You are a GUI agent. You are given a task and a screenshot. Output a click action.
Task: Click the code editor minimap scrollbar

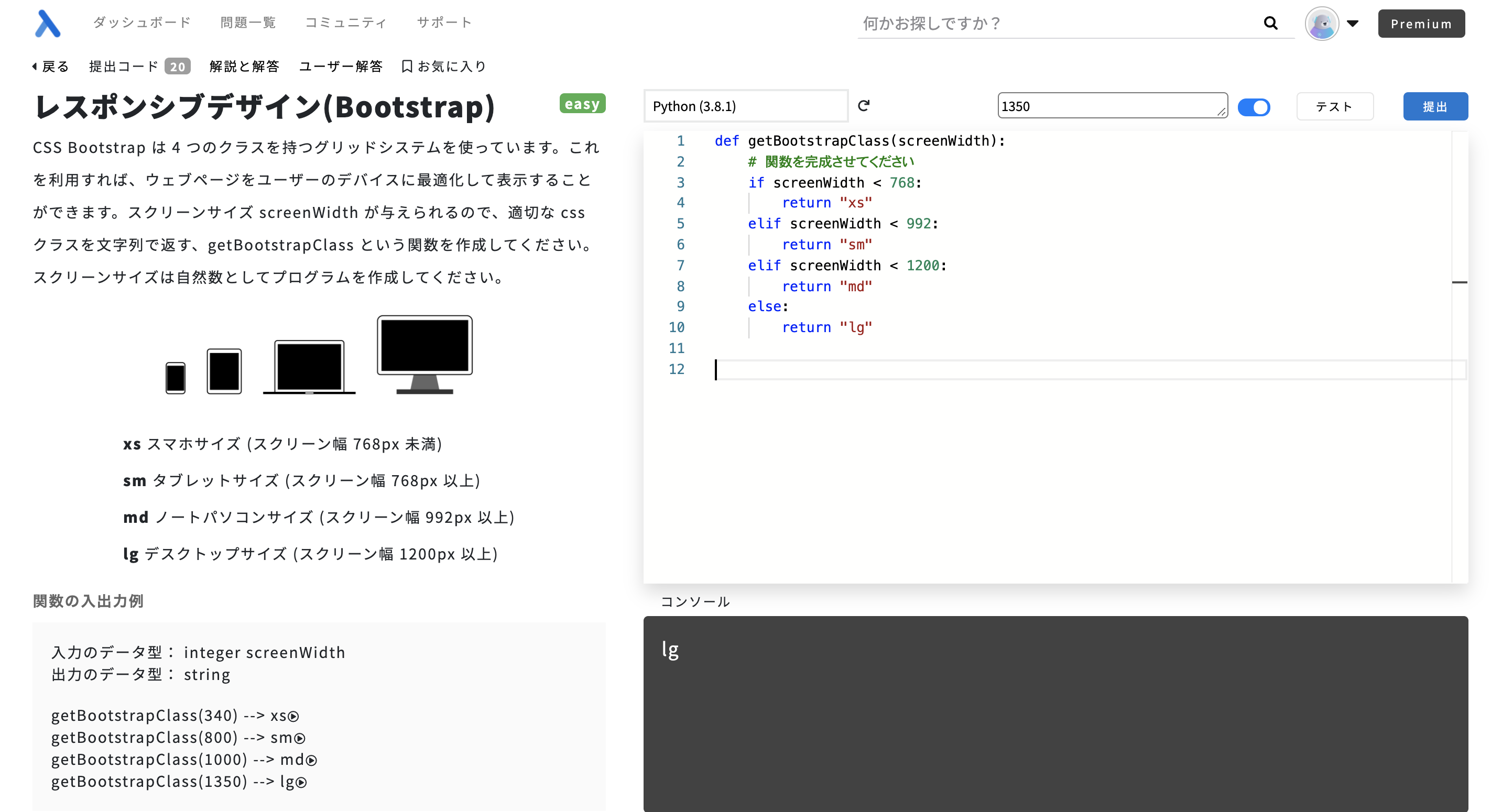click(1459, 356)
